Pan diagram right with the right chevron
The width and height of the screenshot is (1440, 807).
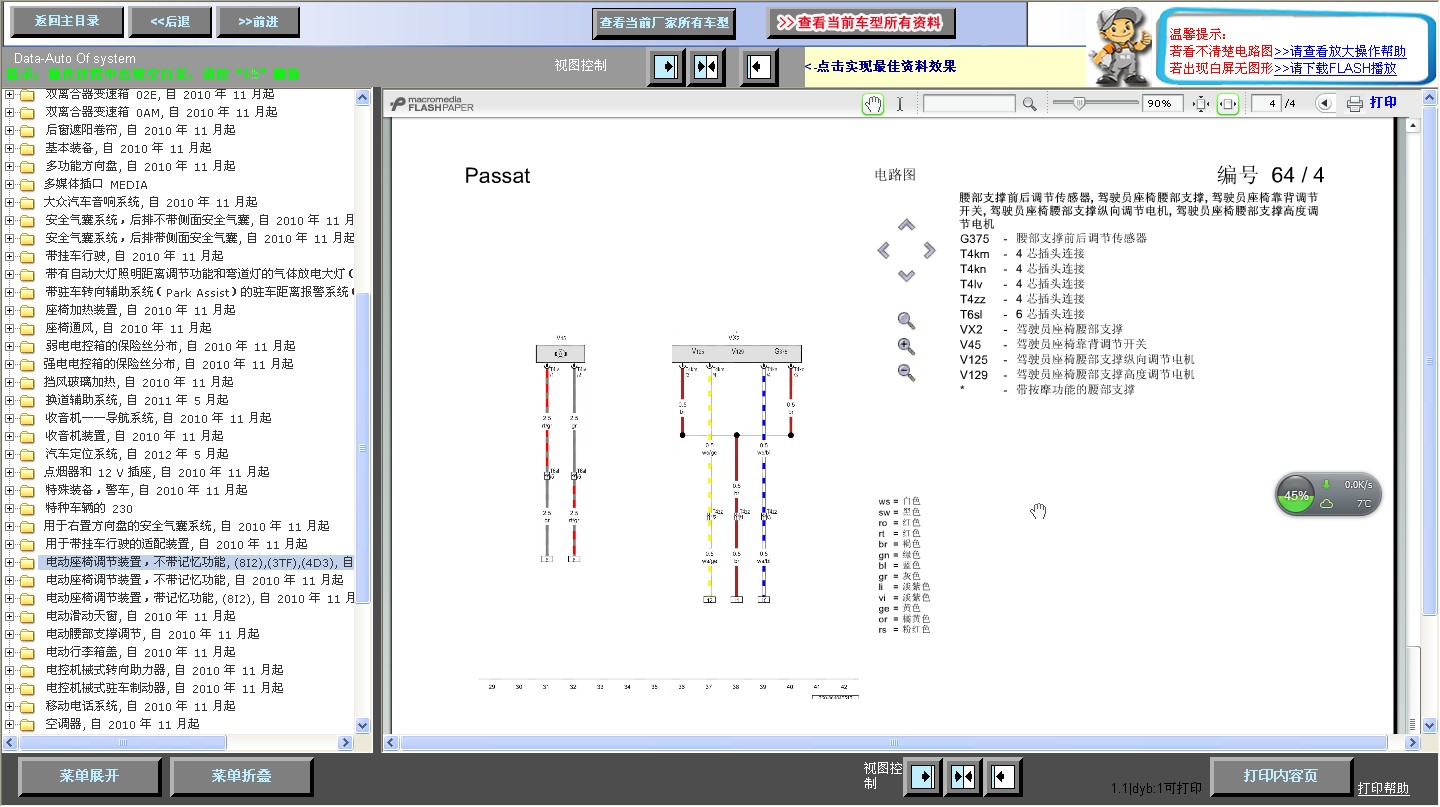click(x=929, y=250)
